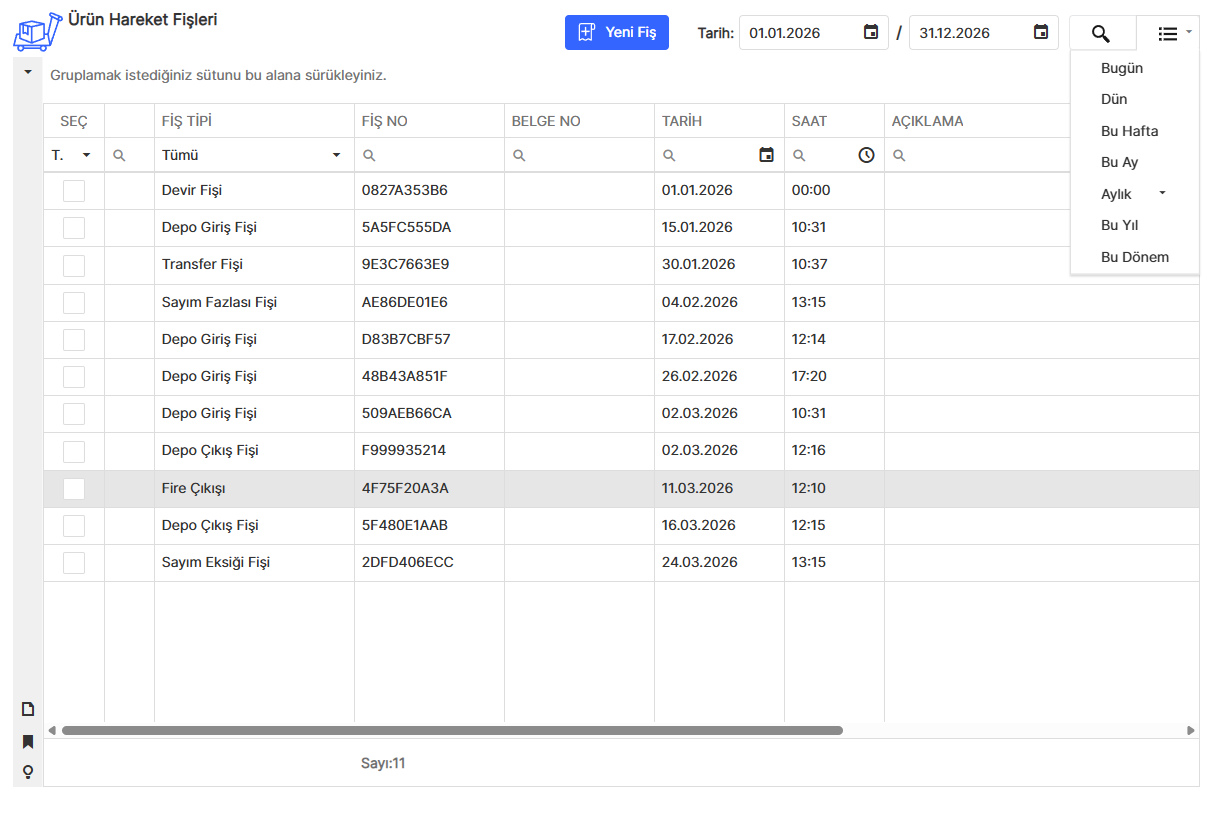Click the lightbulb icon in left sidebar

tap(28, 772)
